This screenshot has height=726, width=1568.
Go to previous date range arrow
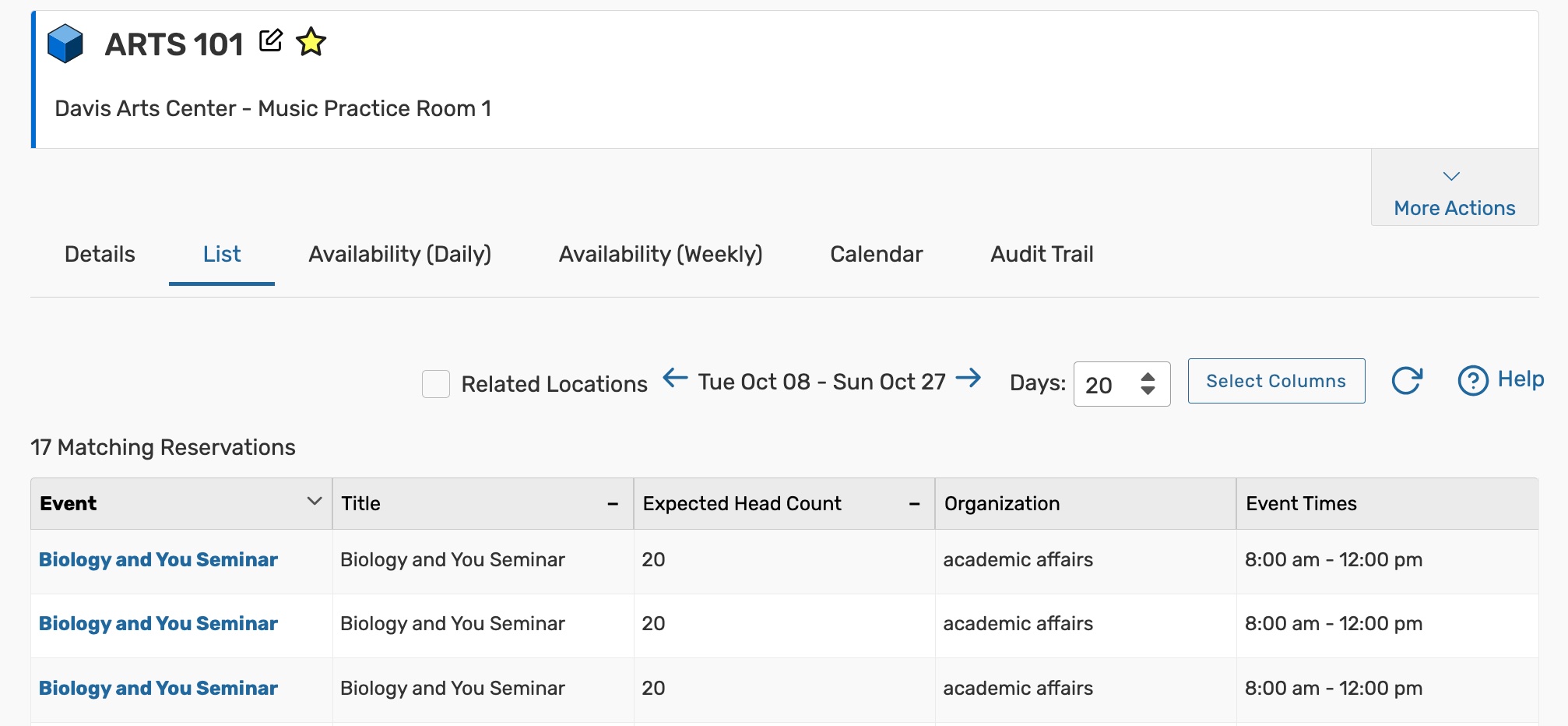[675, 379]
